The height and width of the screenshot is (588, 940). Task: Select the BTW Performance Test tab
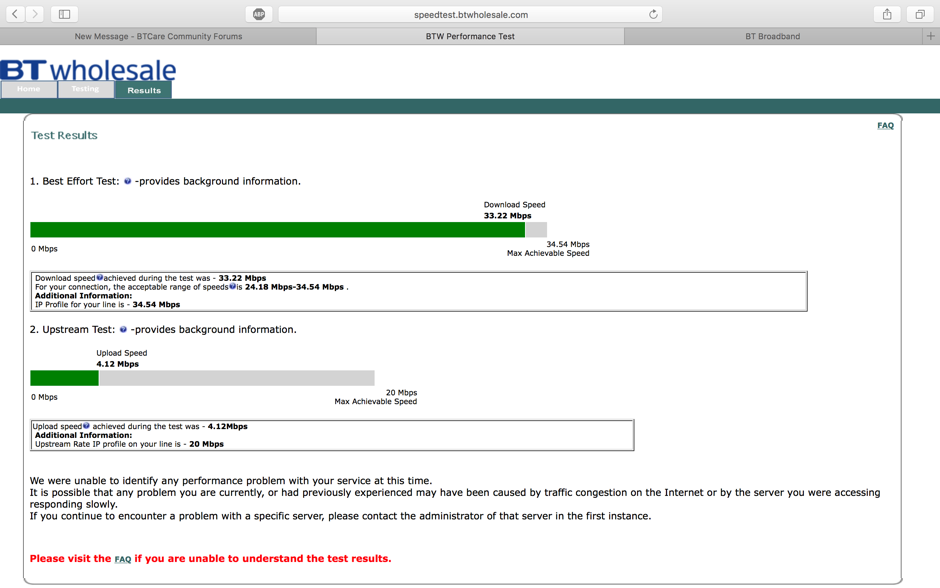(x=470, y=36)
